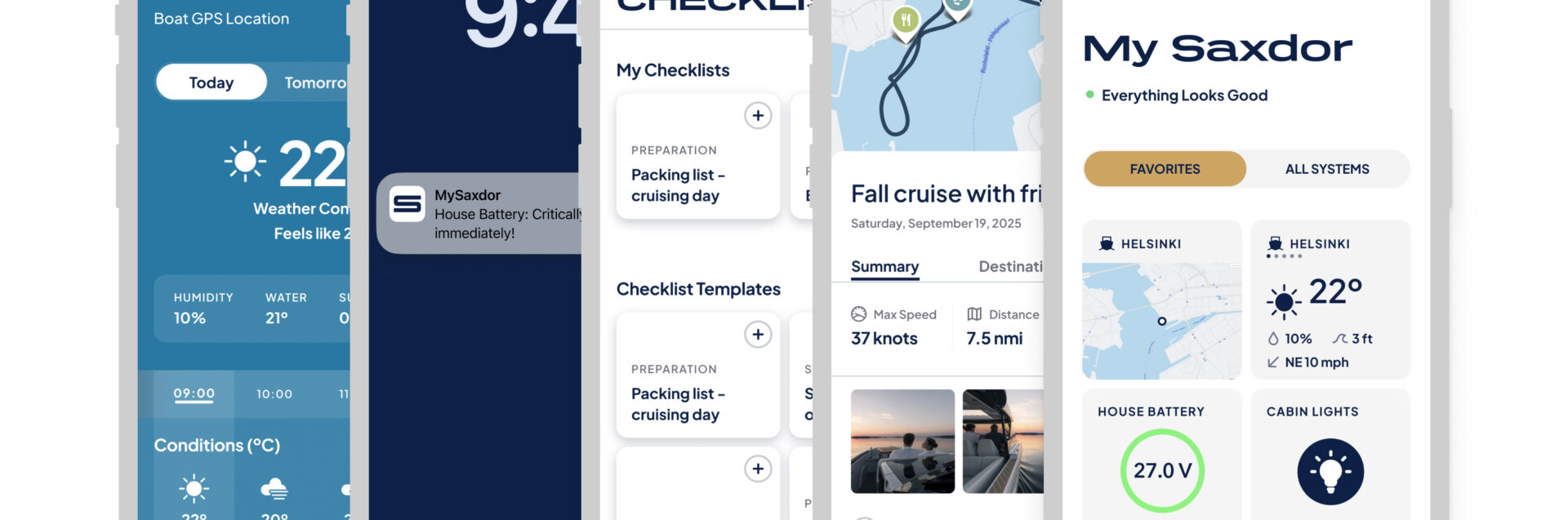This screenshot has width=1568, height=520.
Task: Add the Checklist Templates packing list
Action: [x=758, y=335]
